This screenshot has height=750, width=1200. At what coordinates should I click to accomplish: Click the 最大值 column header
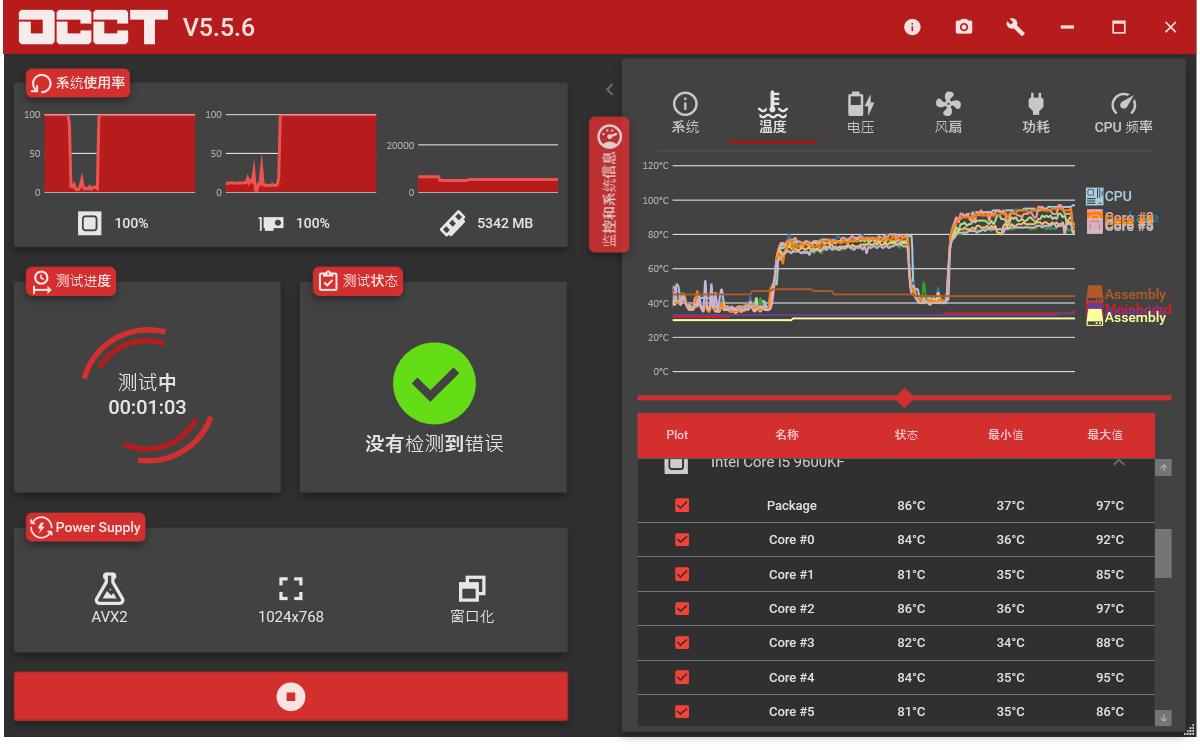1105,435
